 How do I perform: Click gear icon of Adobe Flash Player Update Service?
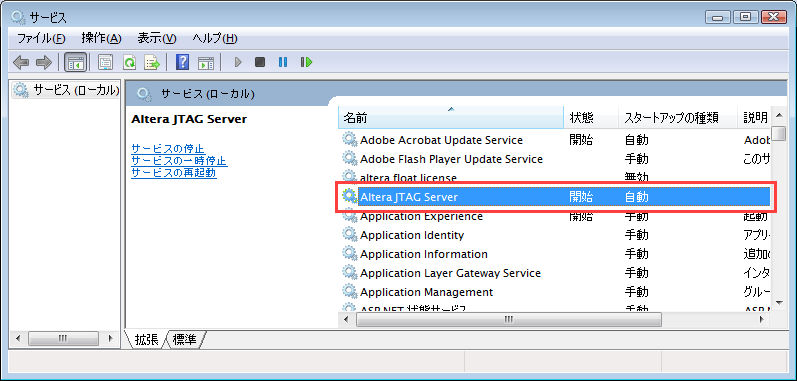349,159
